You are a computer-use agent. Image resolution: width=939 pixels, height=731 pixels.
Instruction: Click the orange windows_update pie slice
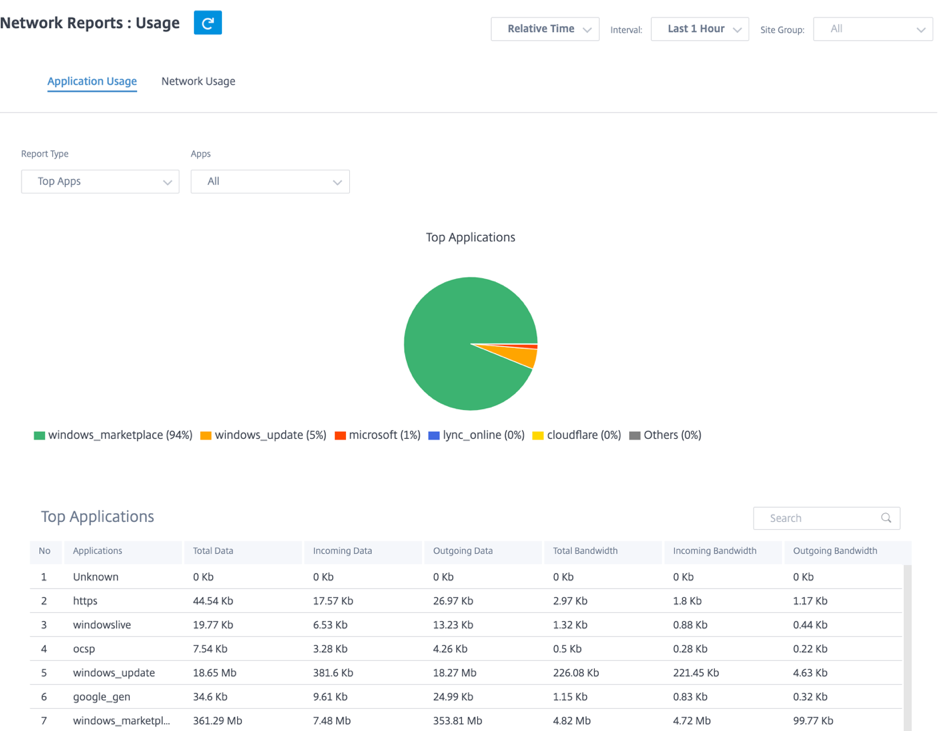pyautogui.click(x=522, y=356)
